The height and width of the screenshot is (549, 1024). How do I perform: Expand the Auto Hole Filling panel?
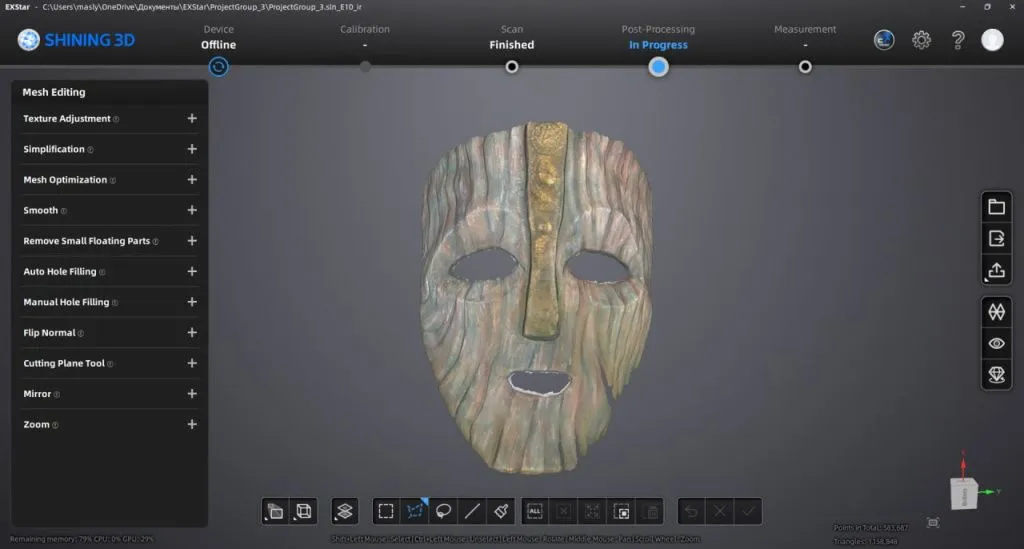pos(192,271)
